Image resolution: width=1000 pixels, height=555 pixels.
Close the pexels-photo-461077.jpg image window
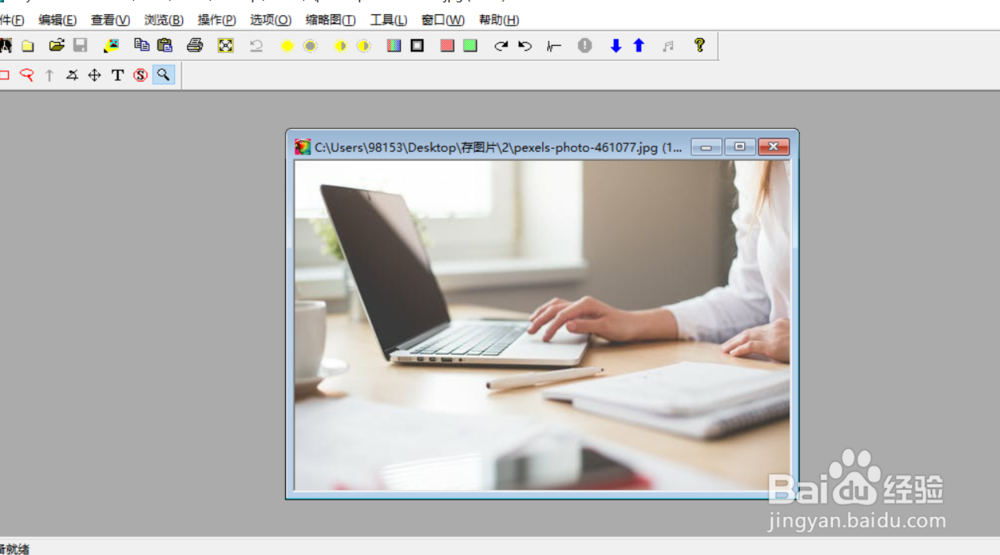coord(774,147)
